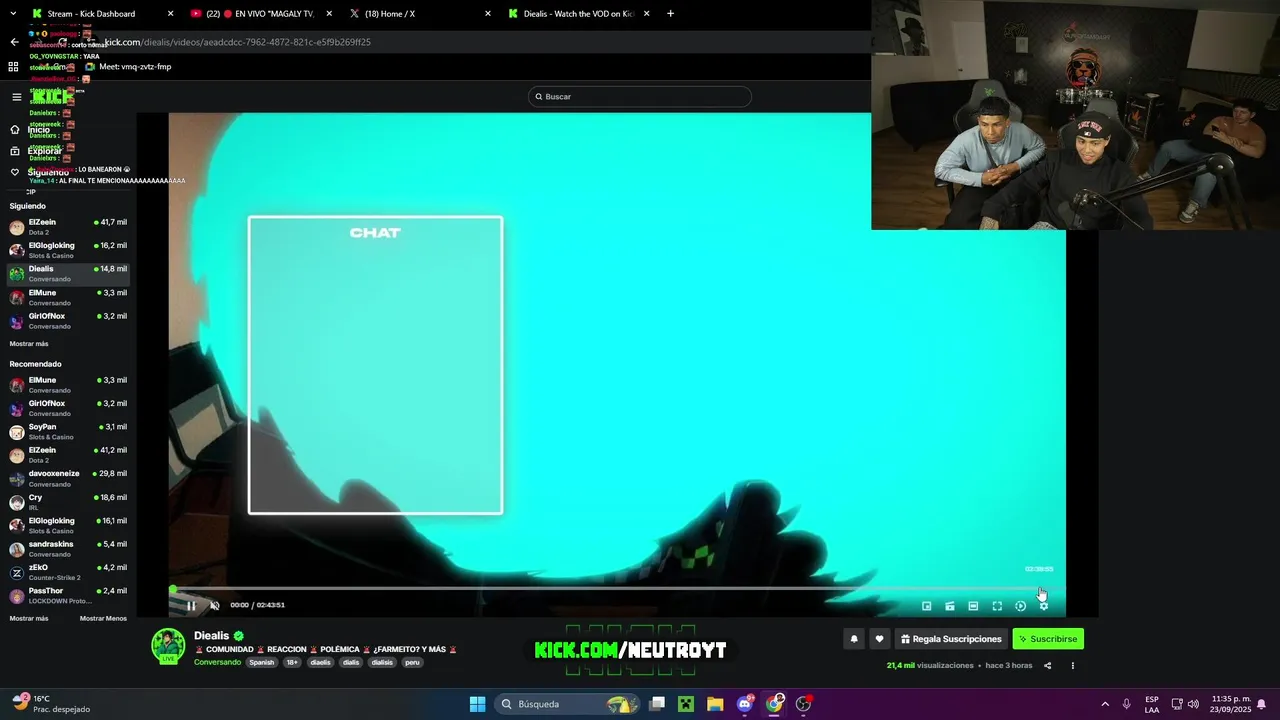
Task: Open the browser apps grid icon
Action: pyautogui.click(x=13, y=67)
